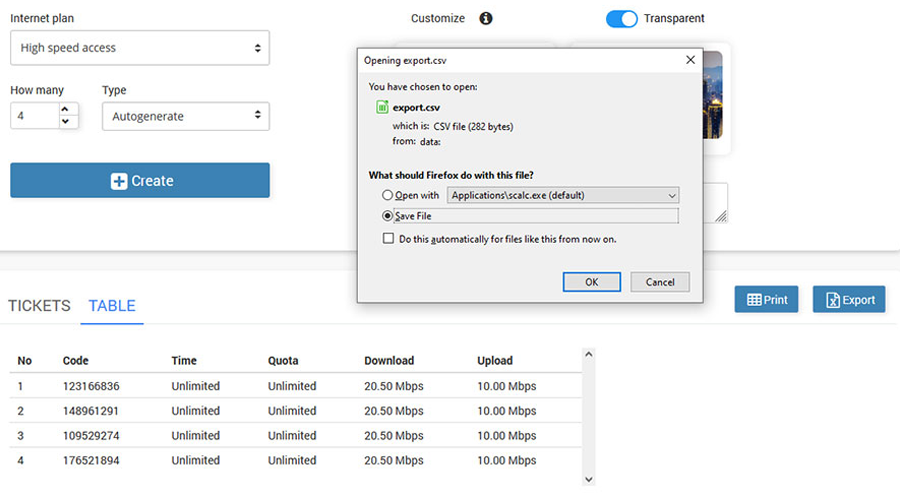Cancel the file download dialog
This screenshot has height=498, width=900.
coord(660,282)
